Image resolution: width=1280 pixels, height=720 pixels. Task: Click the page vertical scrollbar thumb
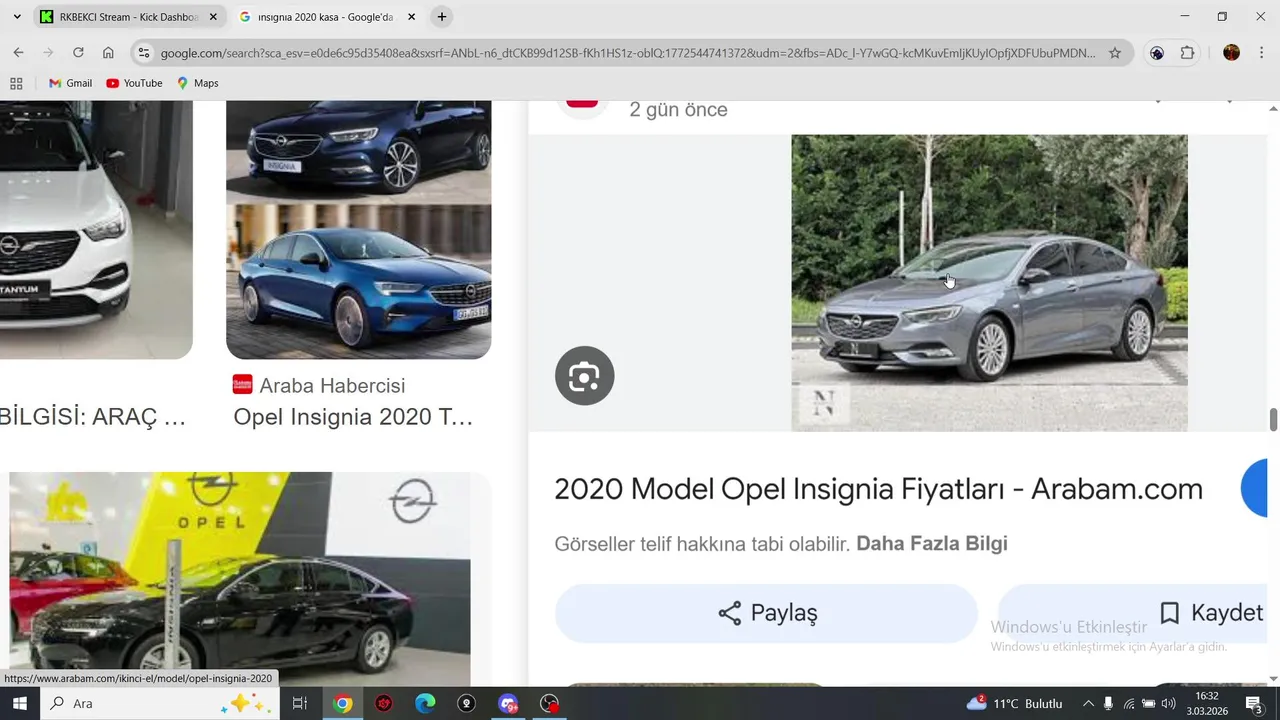click(1273, 419)
